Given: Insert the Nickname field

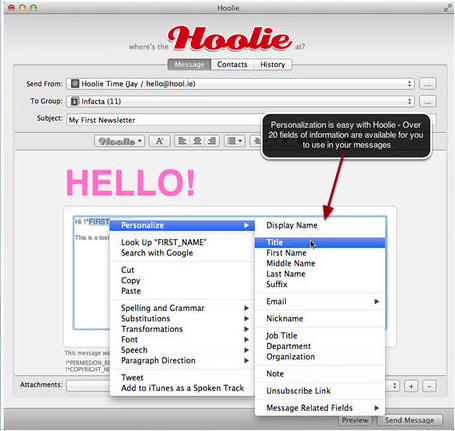Looking at the screenshot, I should point(320,319).
